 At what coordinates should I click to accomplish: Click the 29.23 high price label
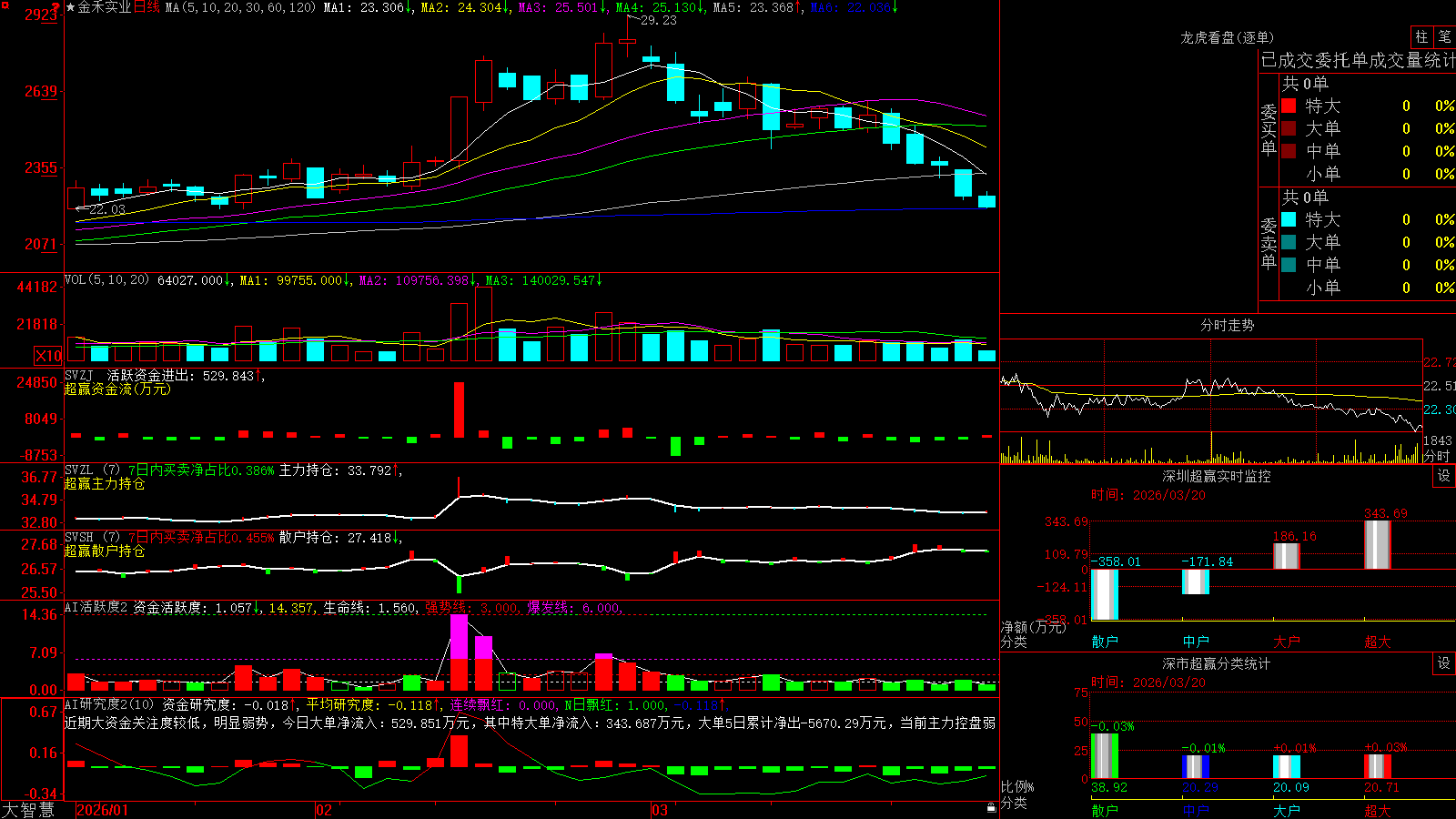[x=658, y=20]
